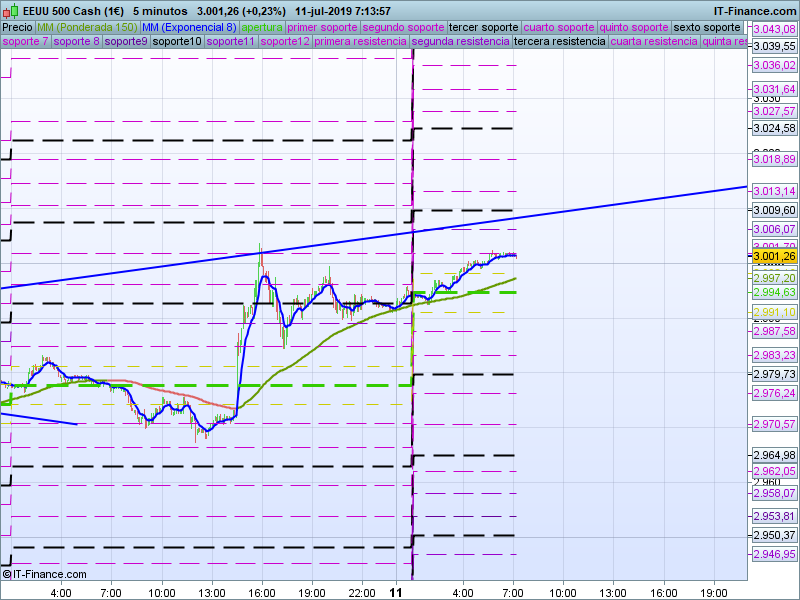
Task: Select the apertura legend label
Action: [262, 27]
